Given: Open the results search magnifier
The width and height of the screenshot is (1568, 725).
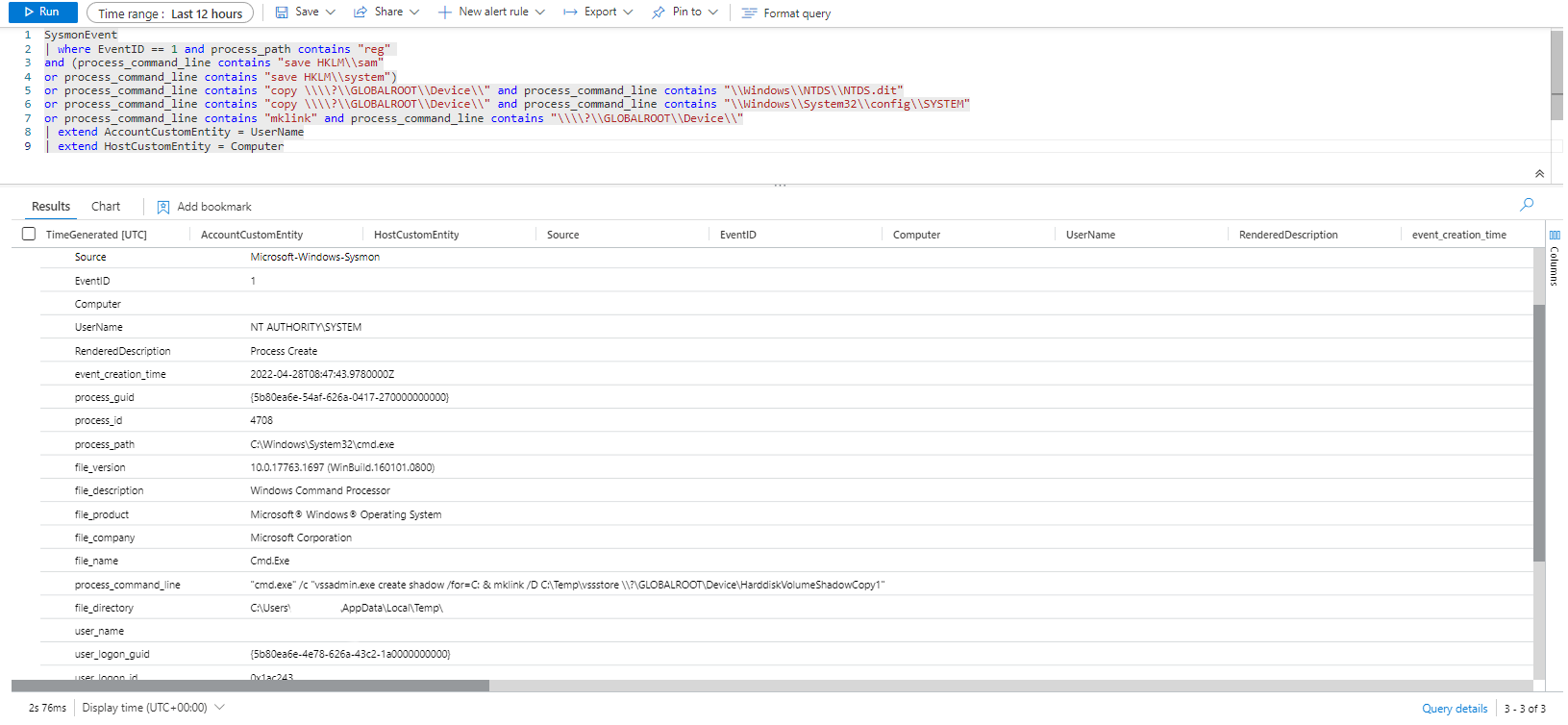Looking at the screenshot, I should click(x=1527, y=204).
